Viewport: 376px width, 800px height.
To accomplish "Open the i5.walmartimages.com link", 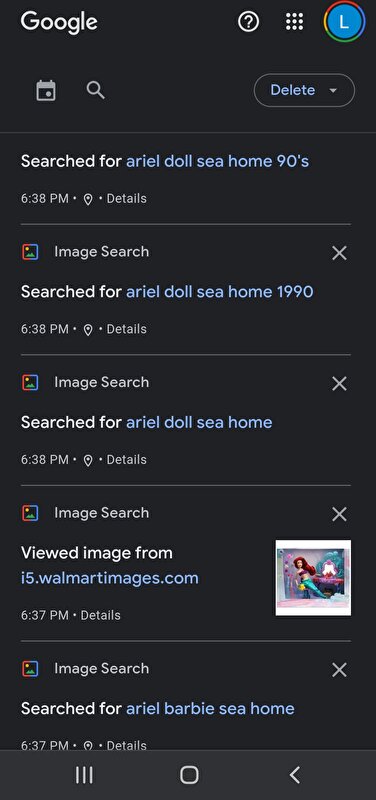I will pyautogui.click(x=110, y=578).
